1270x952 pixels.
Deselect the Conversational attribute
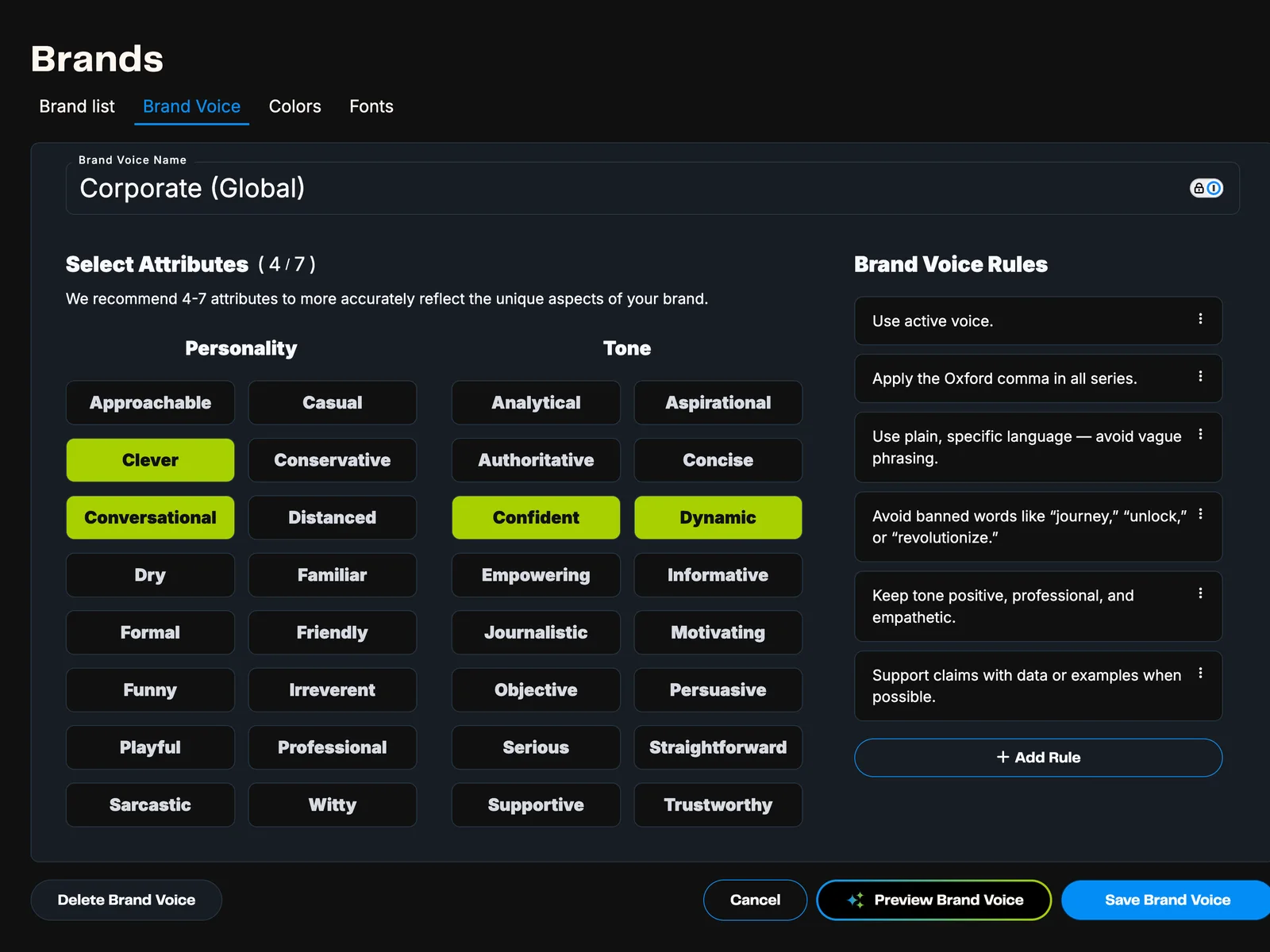pyautogui.click(x=150, y=517)
